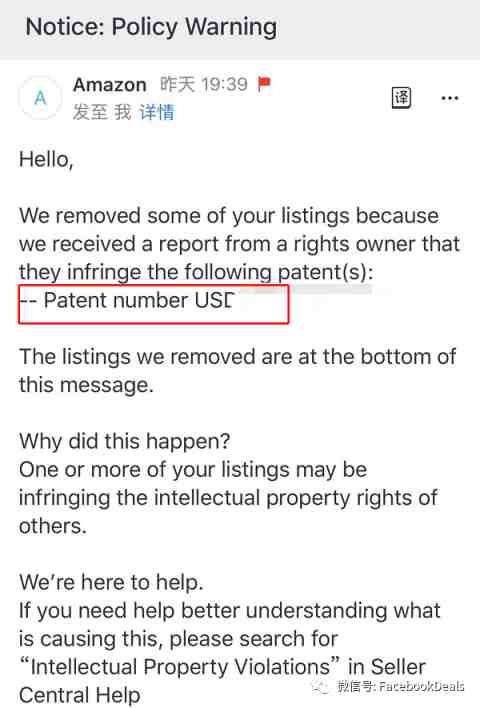Image resolution: width=480 pixels, height=708 pixels.
Task: Click the infringing intellectual property rights paragraph
Action: click(228, 498)
